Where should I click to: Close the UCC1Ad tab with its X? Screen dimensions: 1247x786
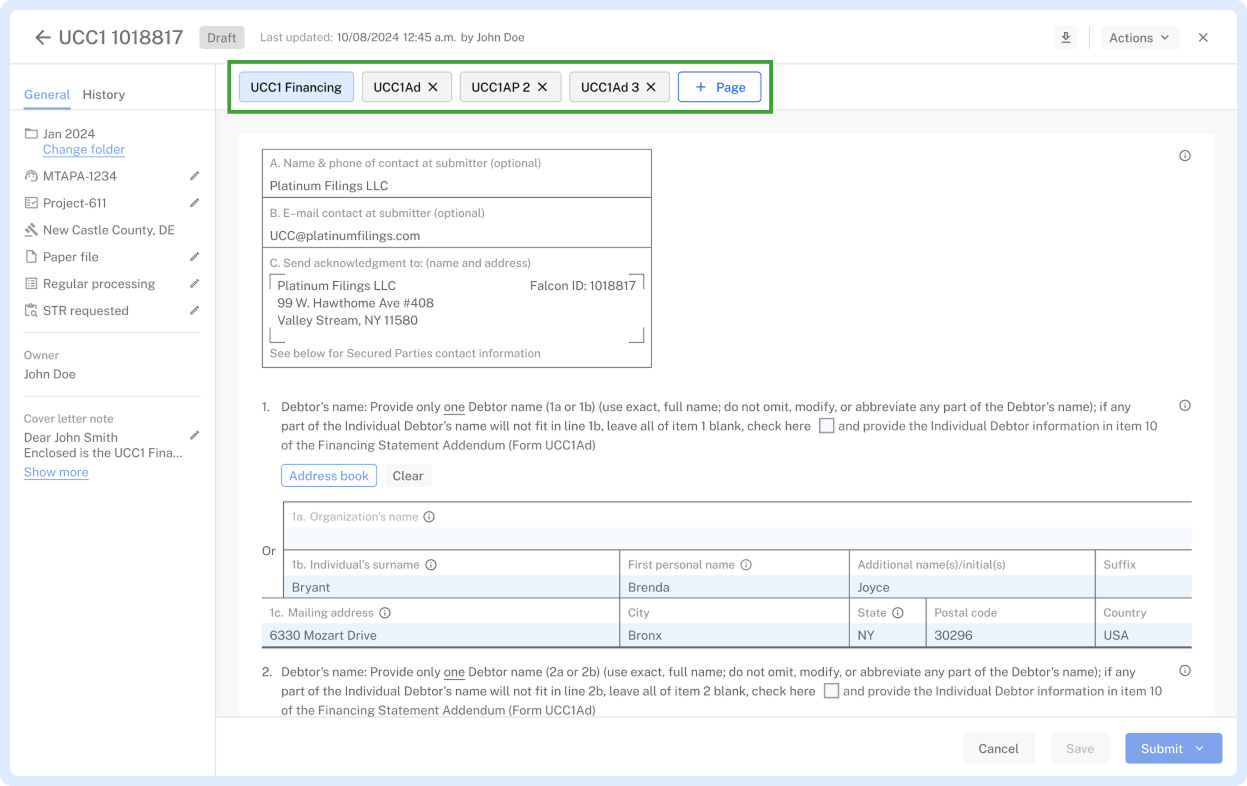(x=433, y=87)
